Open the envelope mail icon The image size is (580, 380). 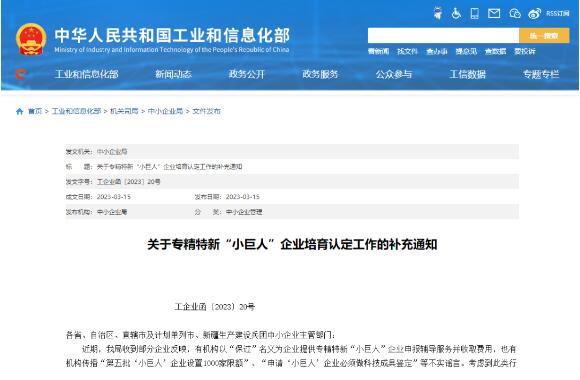tap(494, 14)
